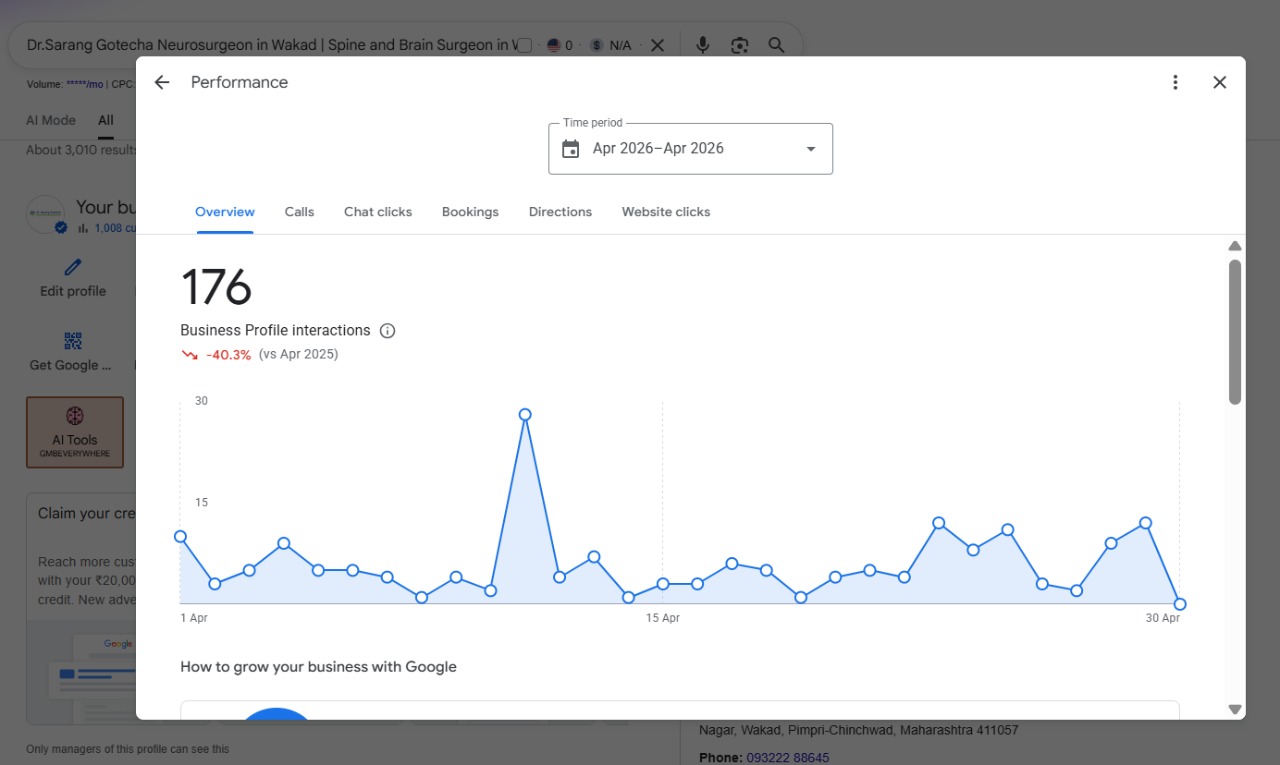Click the scrollbar up arrow in dialog
The width and height of the screenshot is (1280, 765).
tap(1235, 246)
